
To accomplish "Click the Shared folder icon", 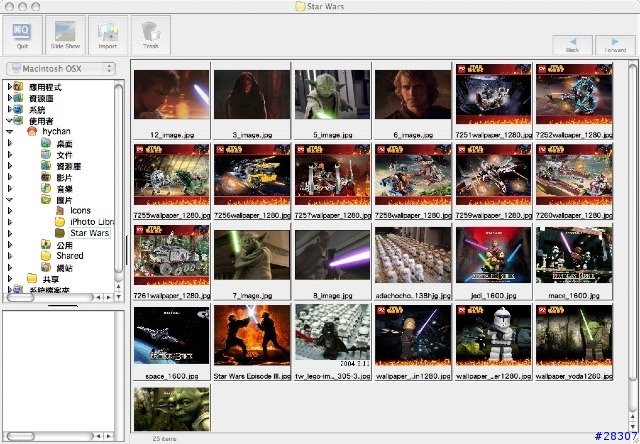I will tap(46, 256).
